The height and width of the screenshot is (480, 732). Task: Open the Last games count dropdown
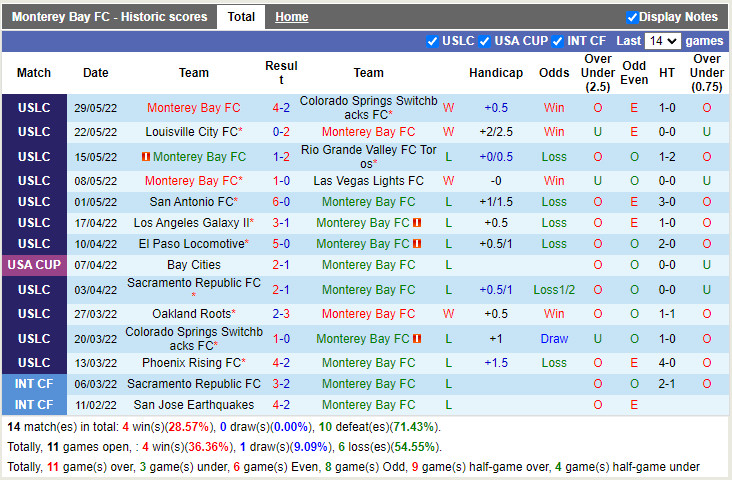click(662, 41)
